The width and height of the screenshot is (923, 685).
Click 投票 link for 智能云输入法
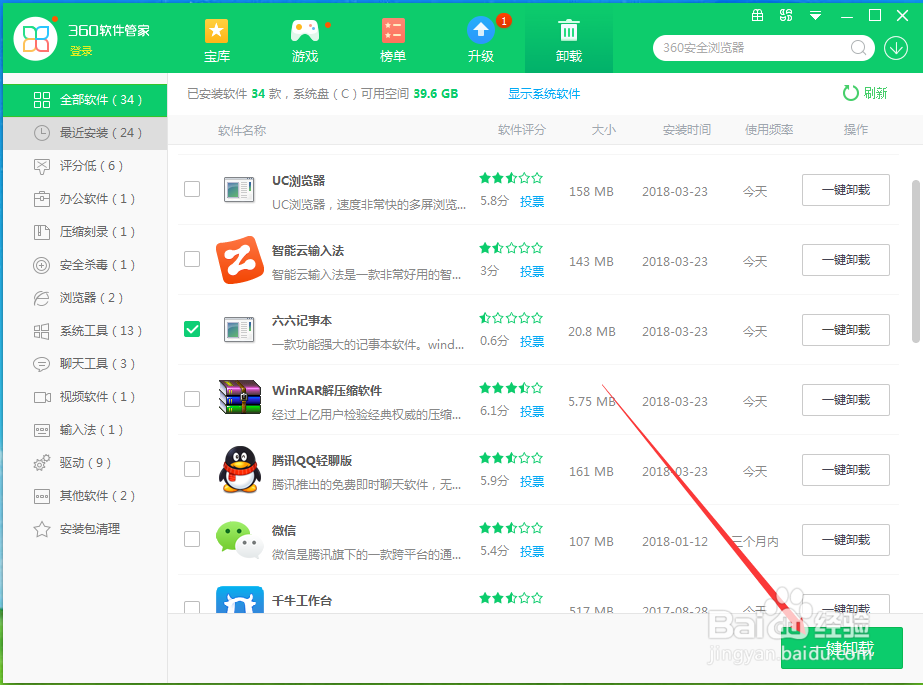tap(532, 272)
